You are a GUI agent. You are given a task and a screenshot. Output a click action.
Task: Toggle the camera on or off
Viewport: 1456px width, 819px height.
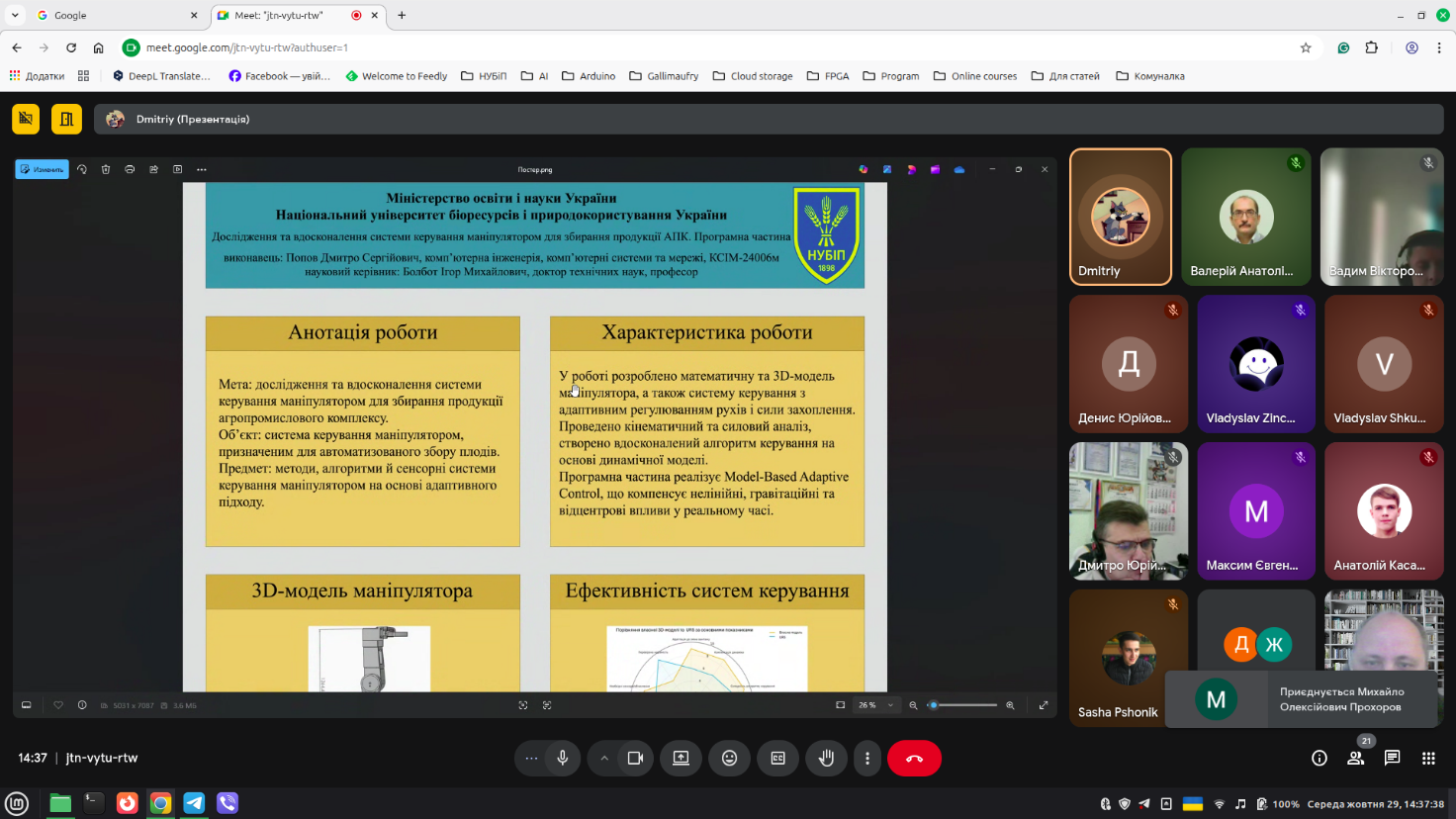(635, 758)
